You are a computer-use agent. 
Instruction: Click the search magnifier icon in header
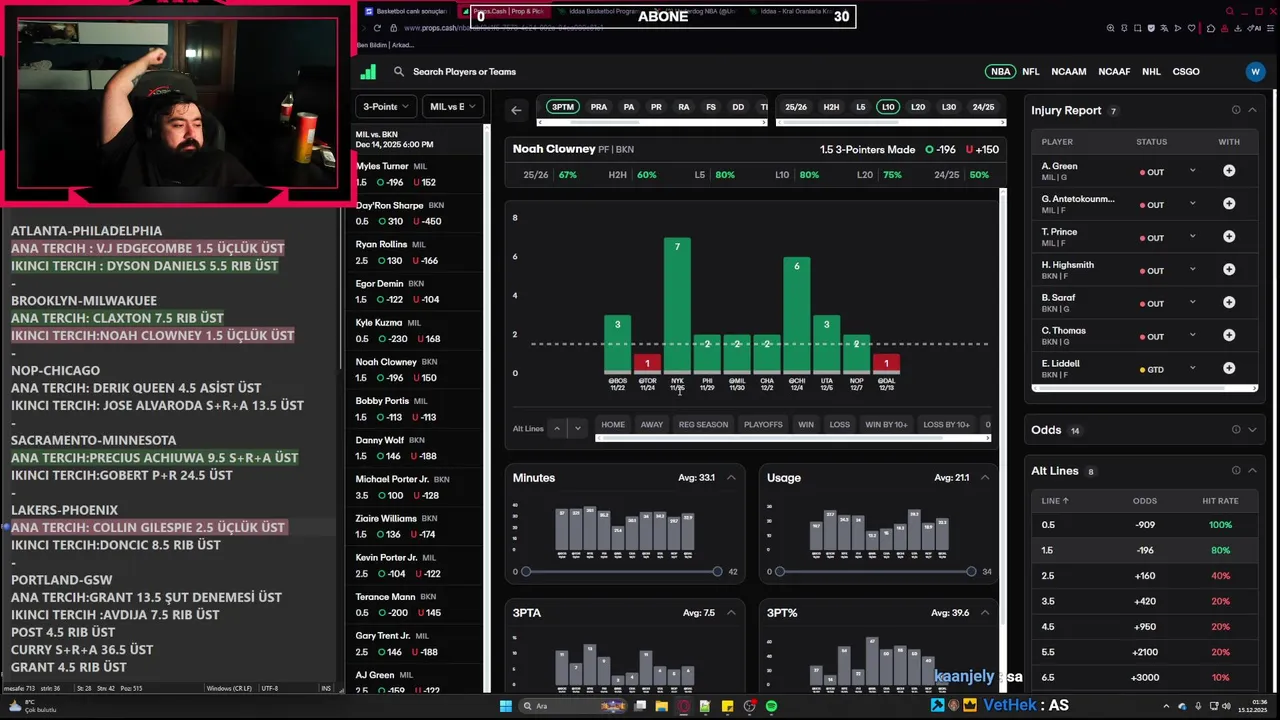[x=399, y=72]
